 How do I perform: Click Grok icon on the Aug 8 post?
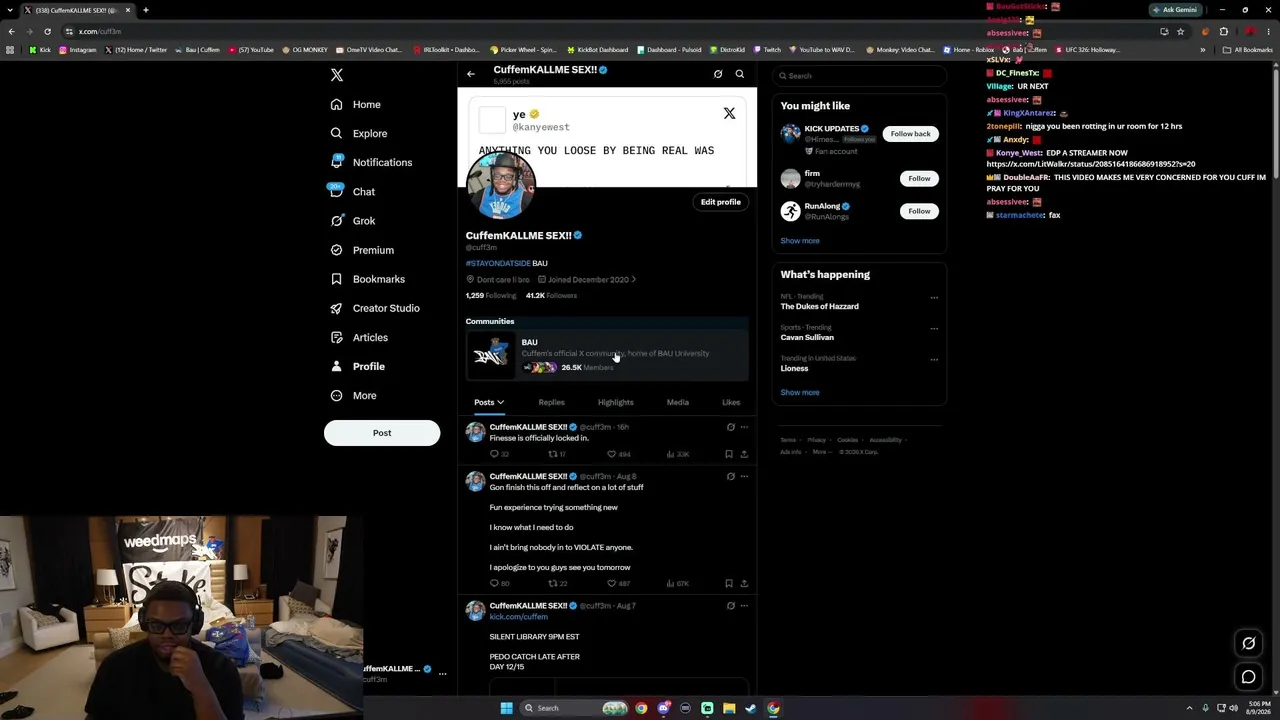pyautogui.click(x=730, y=476)
